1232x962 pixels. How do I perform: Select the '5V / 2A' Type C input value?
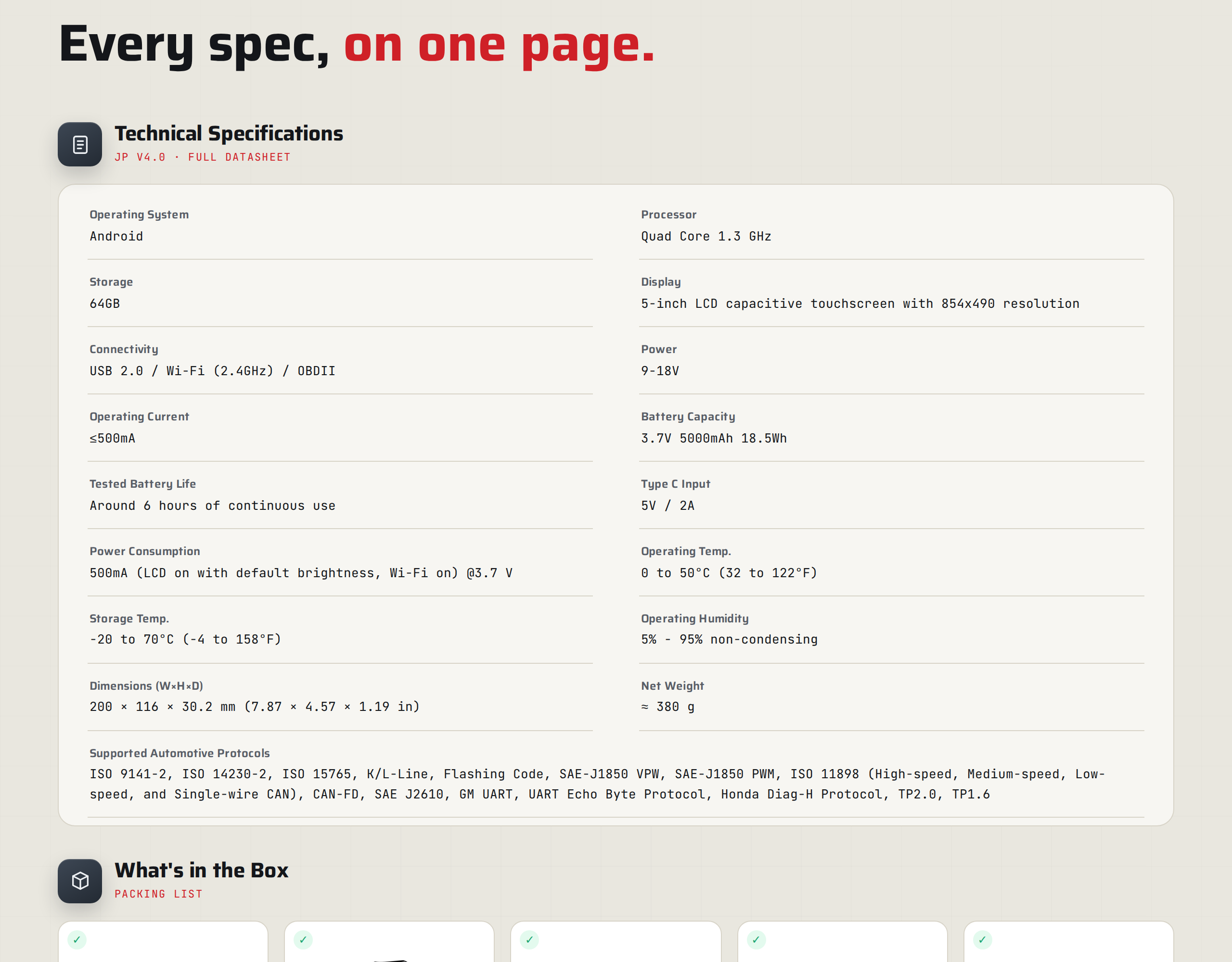click(667, 505)
